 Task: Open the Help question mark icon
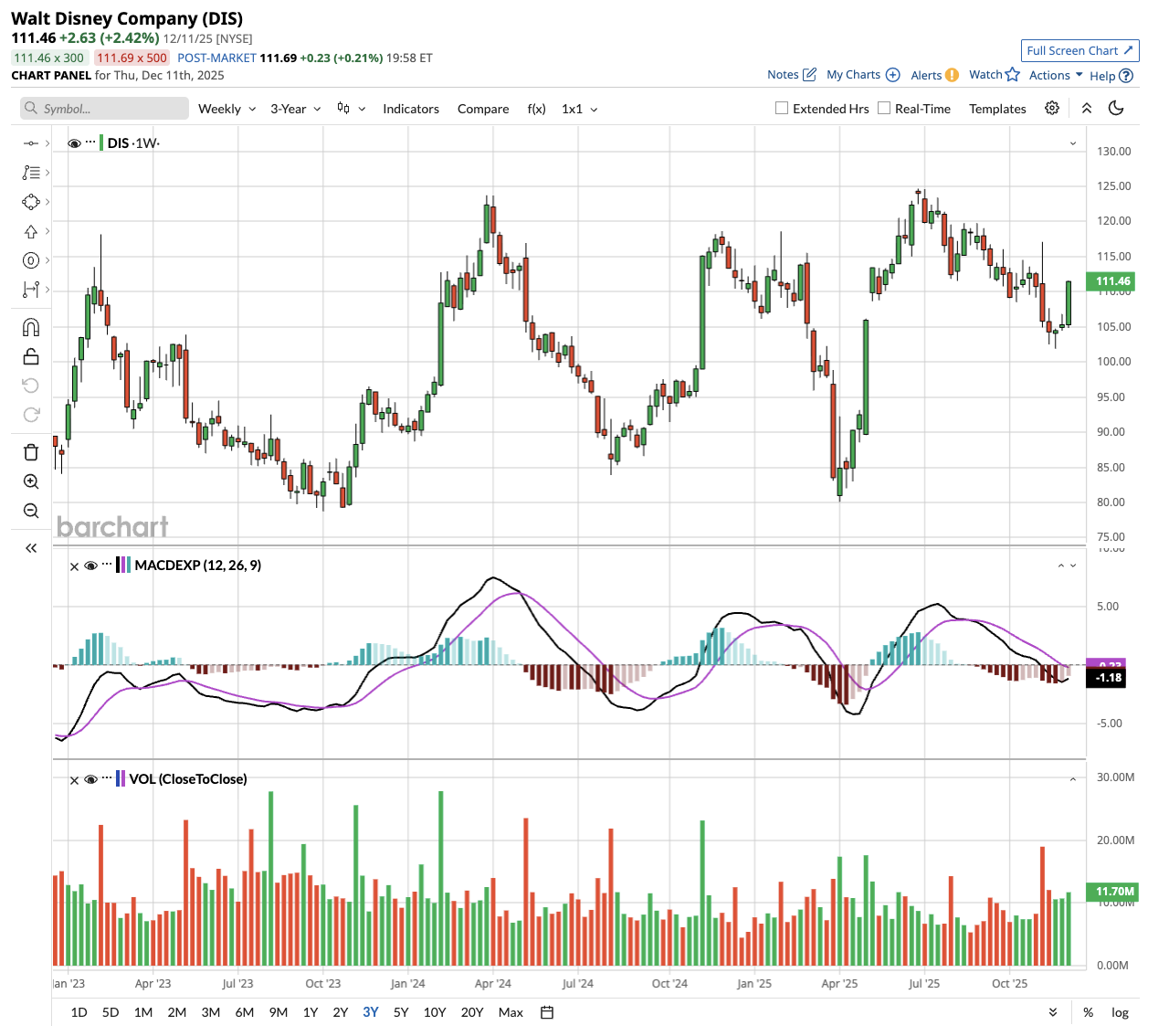coord(1126,76)
